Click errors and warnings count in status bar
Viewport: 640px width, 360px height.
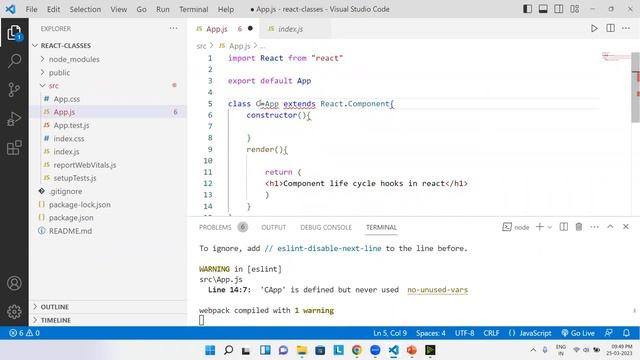point(24,333)
